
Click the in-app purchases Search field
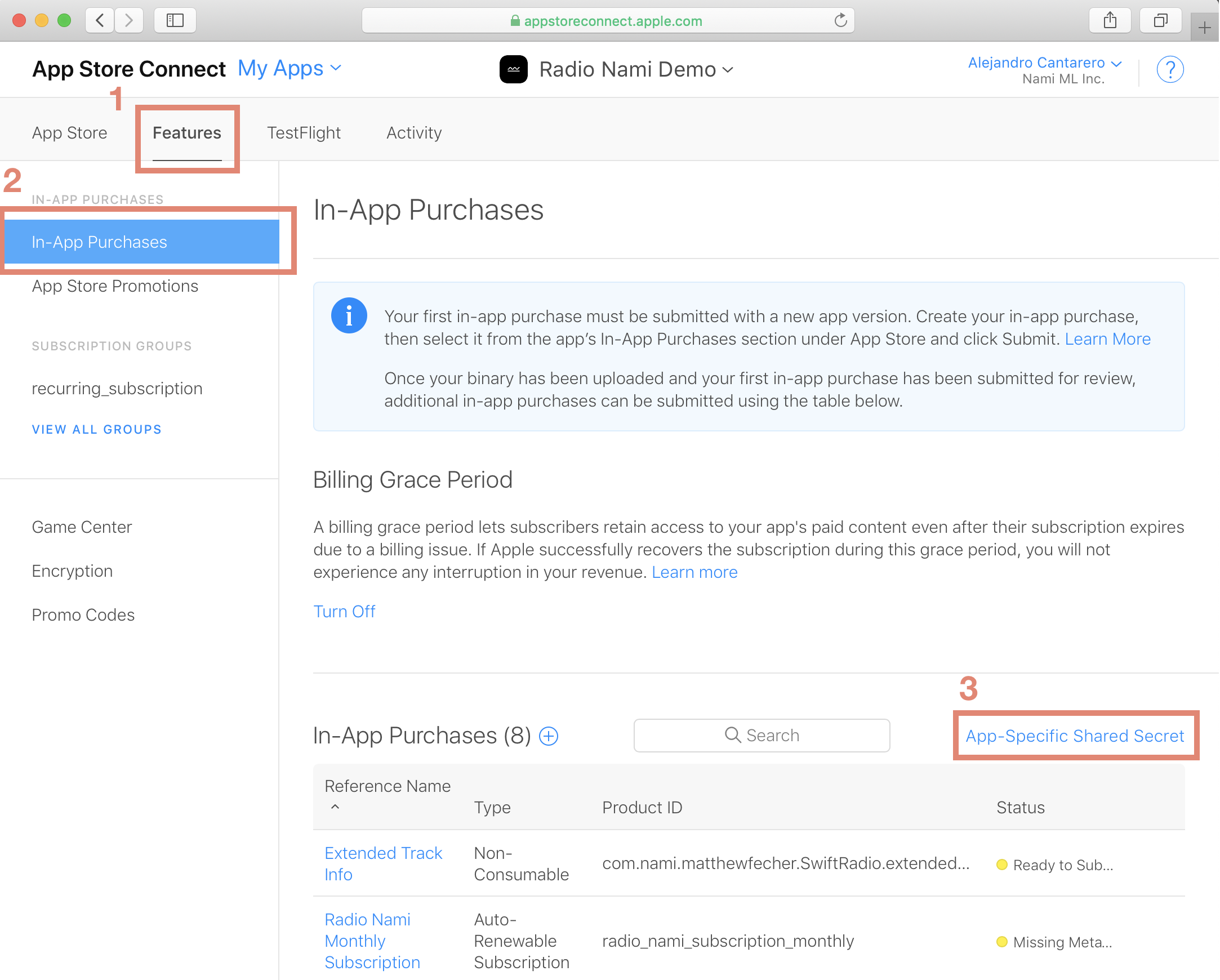coord(762,736)
